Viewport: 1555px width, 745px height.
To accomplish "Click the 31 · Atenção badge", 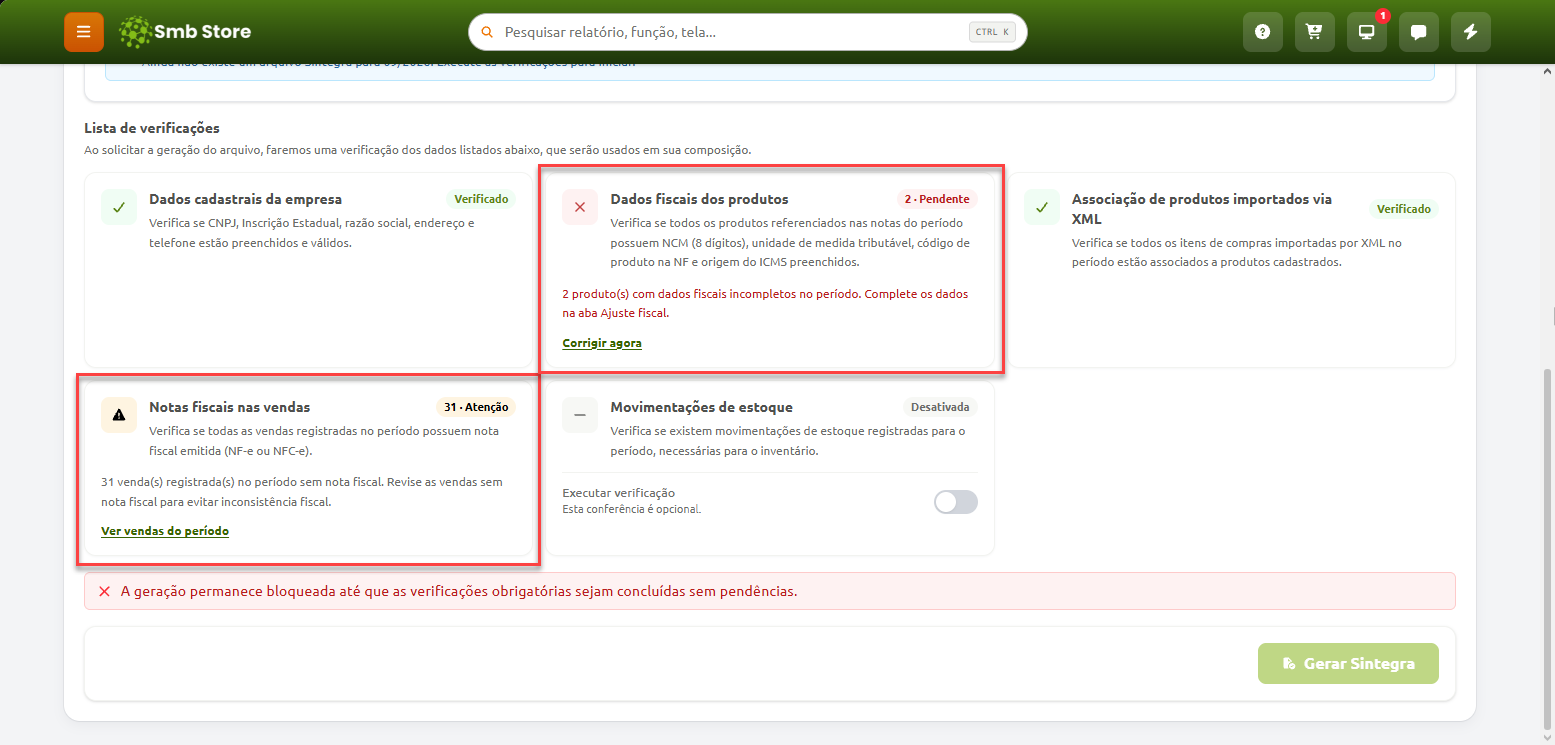I will tap(476, 407).
